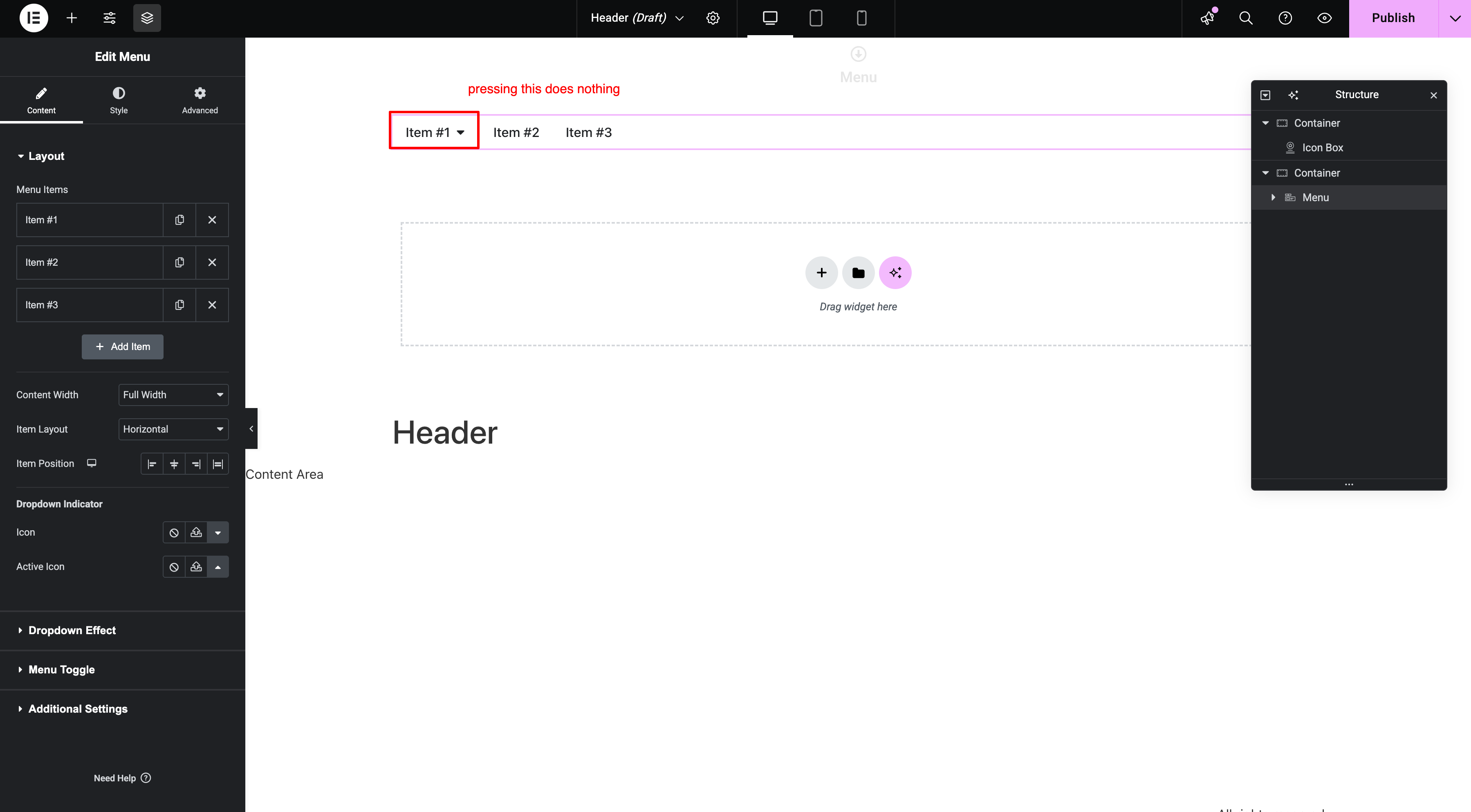Click the Publish button
The image size is (1471, 812).
click(1393, 18)
